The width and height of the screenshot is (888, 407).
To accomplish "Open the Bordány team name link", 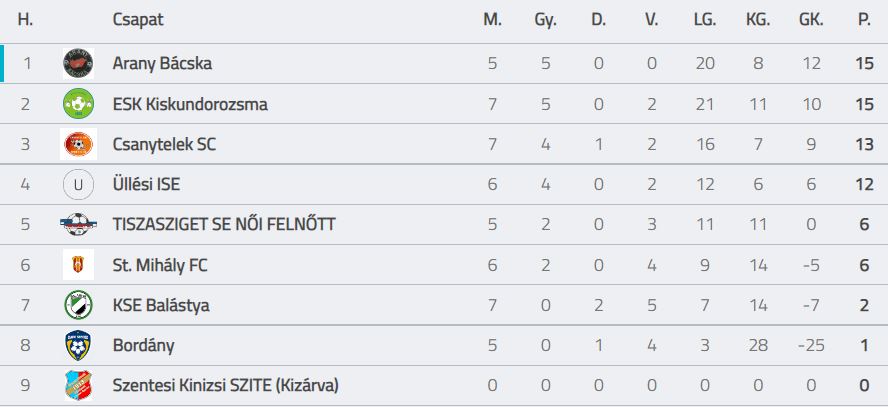I will tap(144, 345).
